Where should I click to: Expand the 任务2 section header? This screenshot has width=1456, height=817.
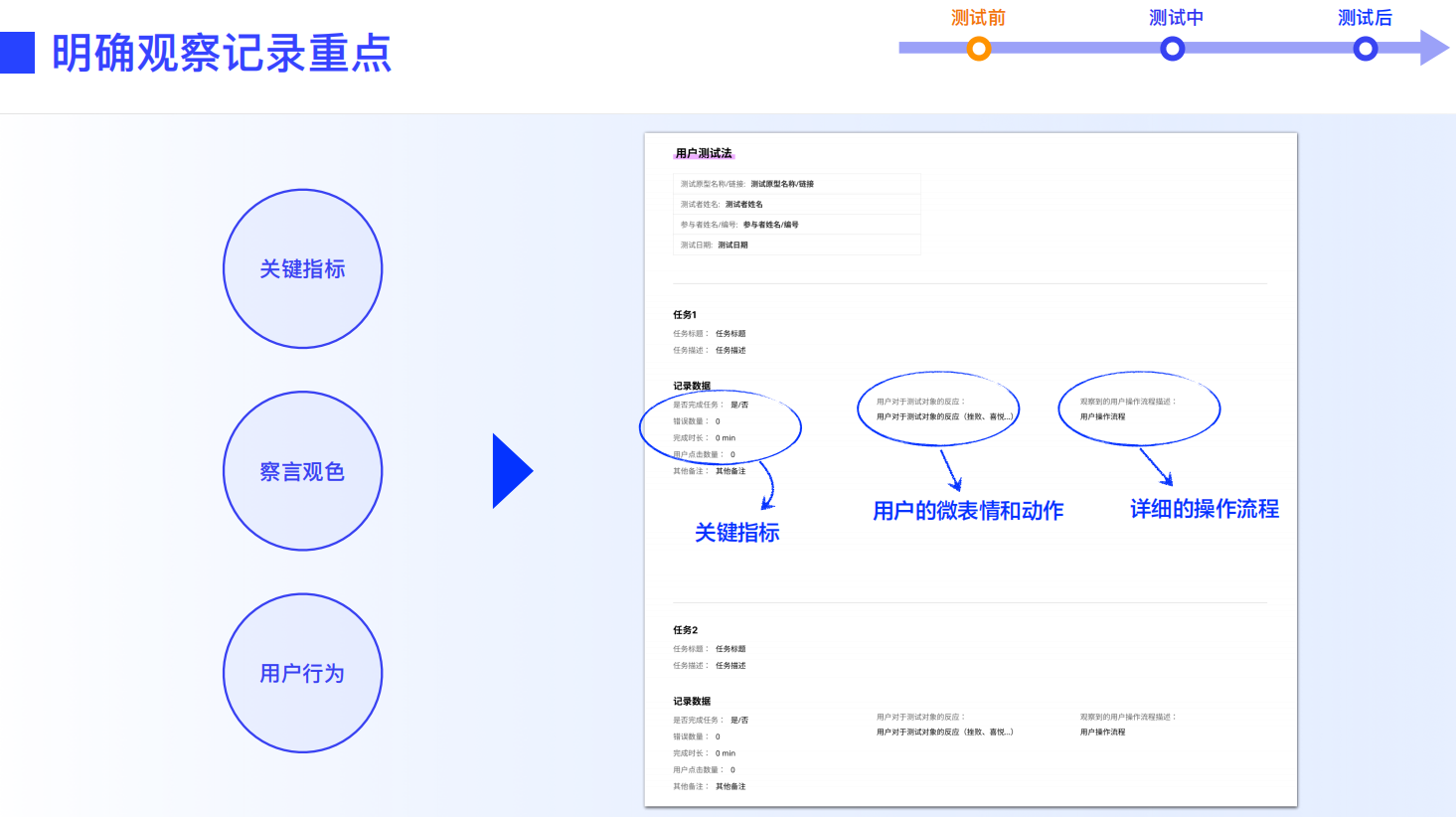tap(685, 629)
